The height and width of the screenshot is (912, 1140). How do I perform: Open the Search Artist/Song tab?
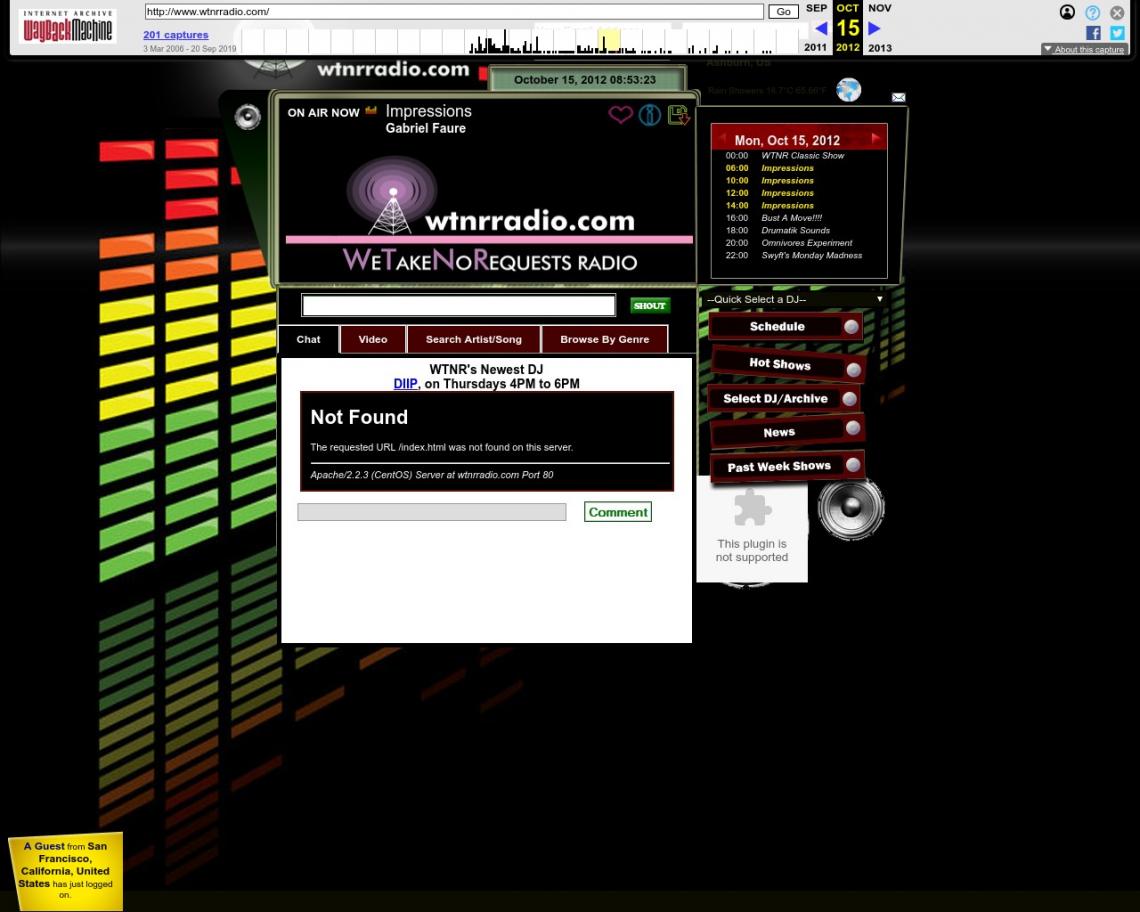coord(473,340)
